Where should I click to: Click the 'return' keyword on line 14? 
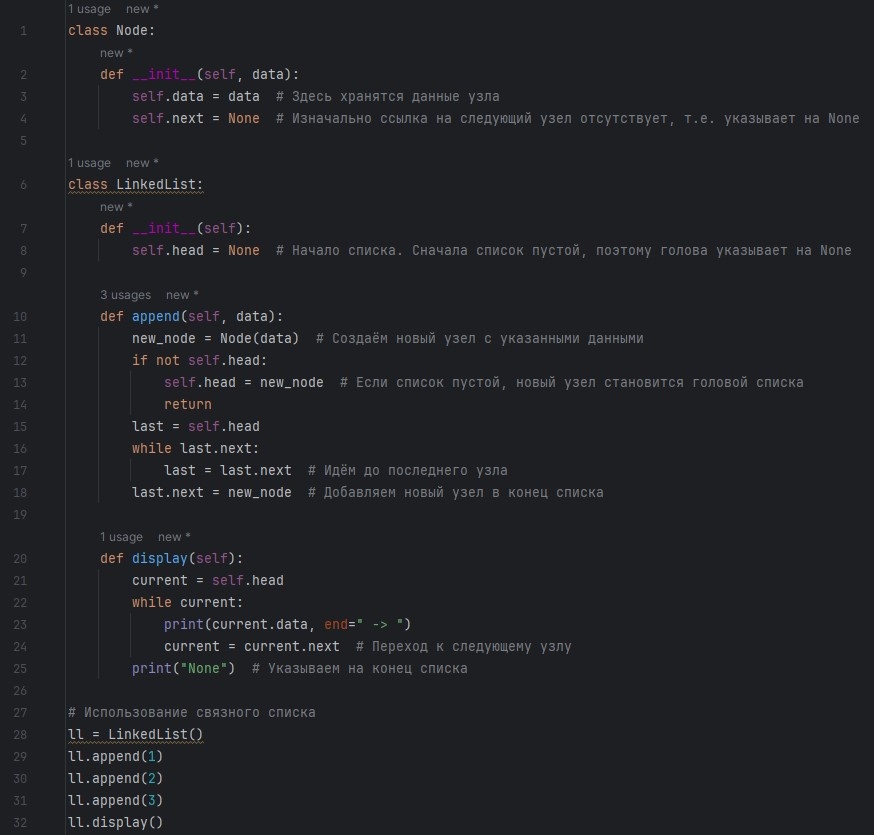[x=188, y=405]
